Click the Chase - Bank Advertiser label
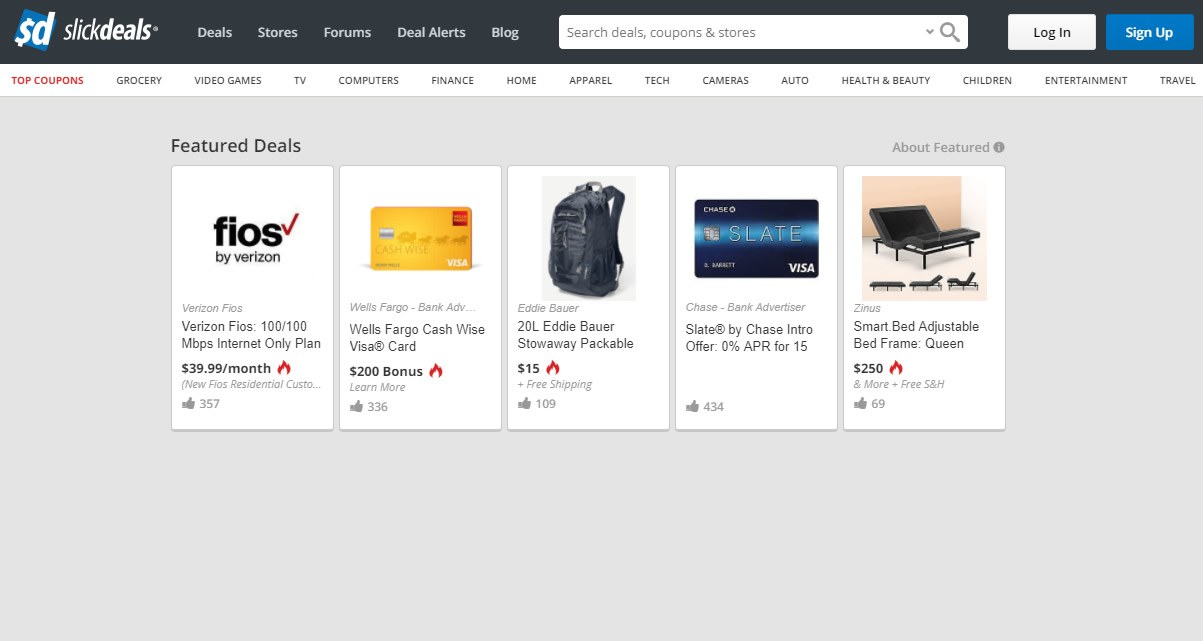This screenshot has width=1203, height=641. click(x=746, y=307)
